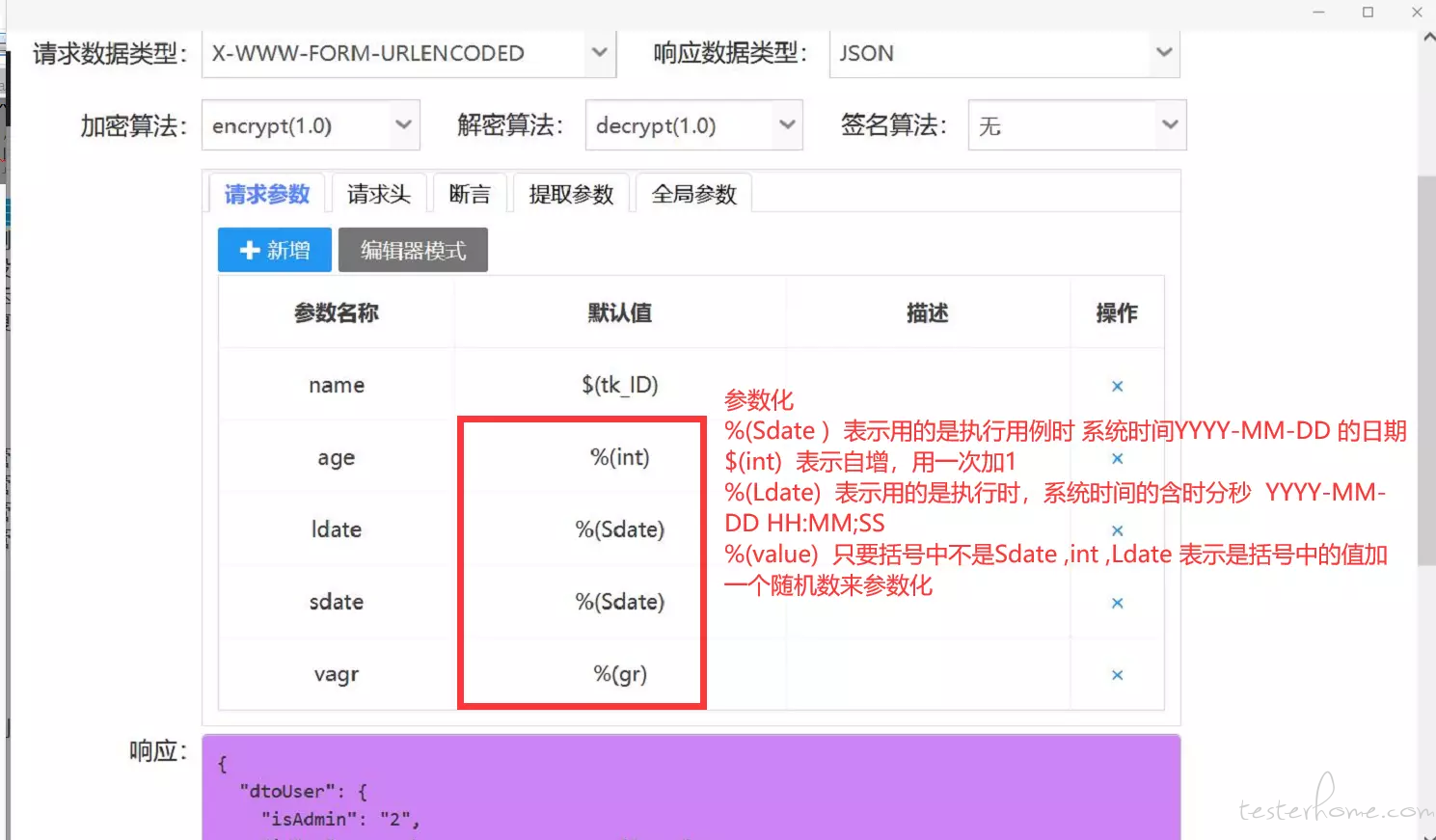Viewport: 1436px width, 840px height.
Task: Select the %(Sdate) value in sdate row
Action: (620, 602)
